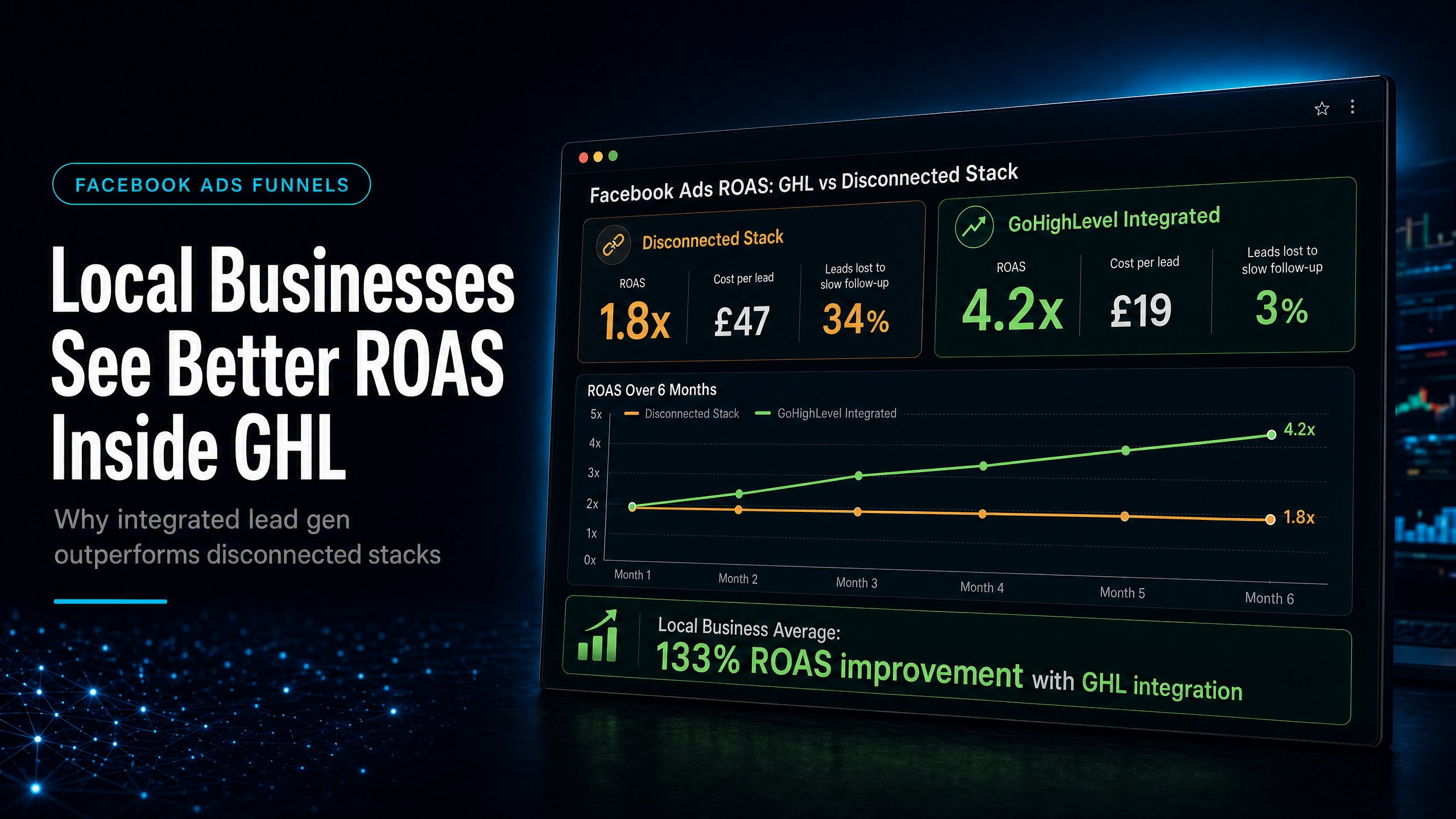Toggle Disconnected Stack legend entry
The image size is (1456, 819).
[681, 413]
